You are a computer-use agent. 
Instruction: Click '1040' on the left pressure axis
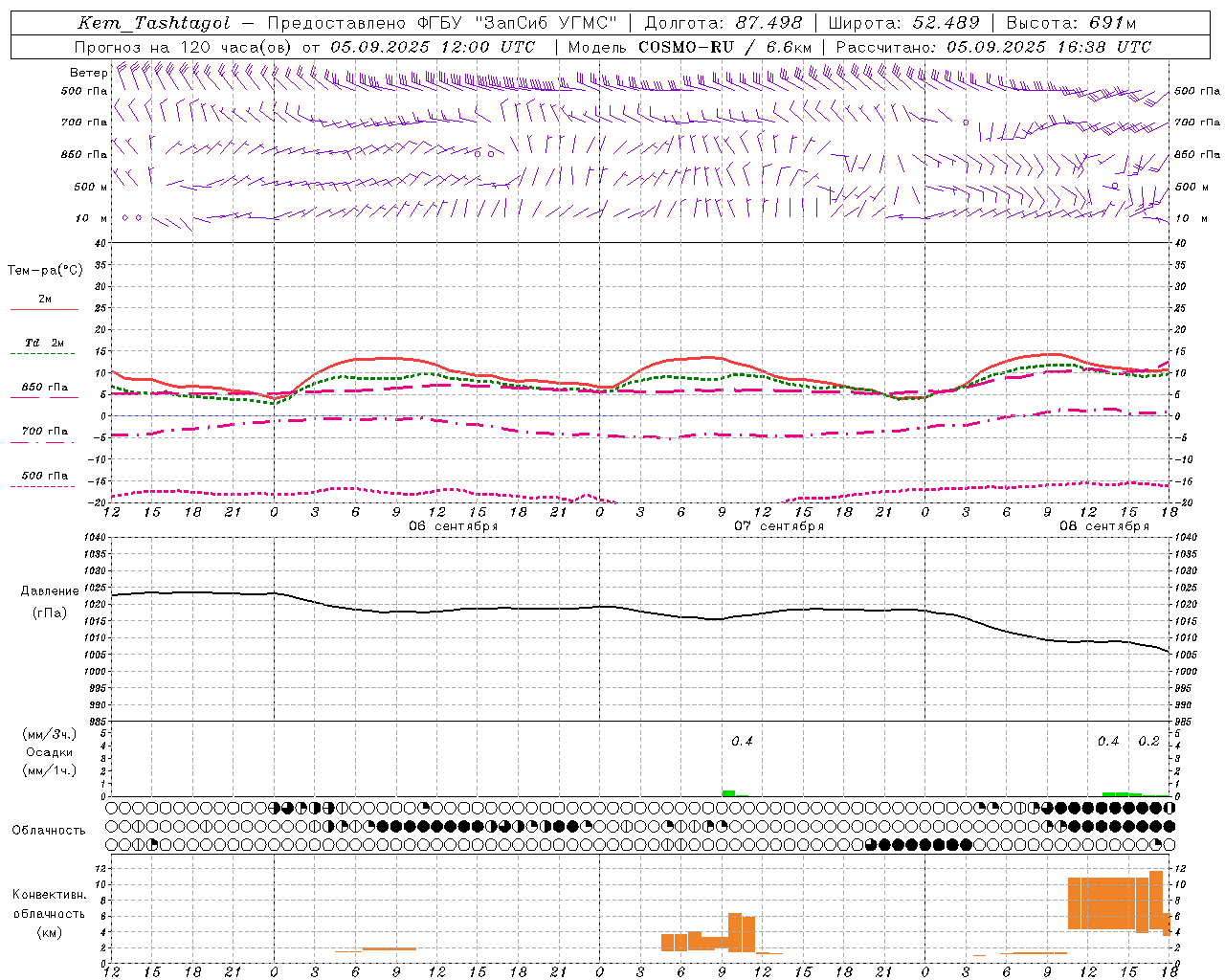coord(96,538)
